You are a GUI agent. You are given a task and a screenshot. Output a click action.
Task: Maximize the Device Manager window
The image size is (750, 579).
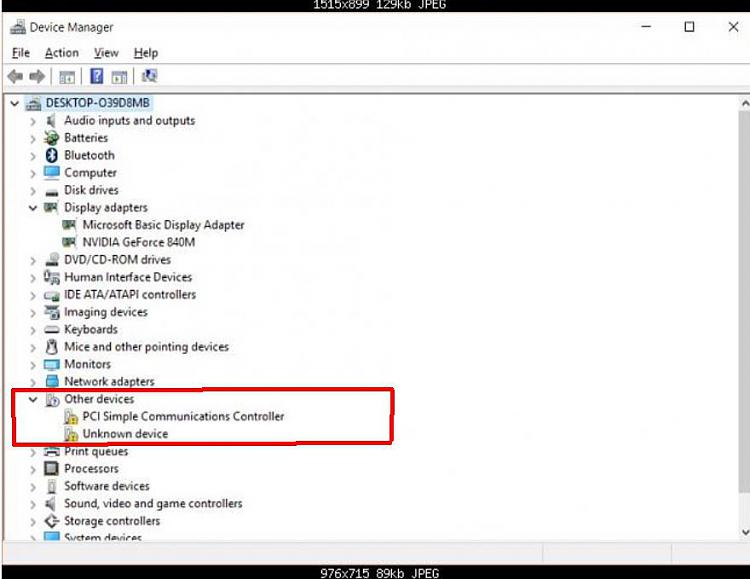point(689,27)
